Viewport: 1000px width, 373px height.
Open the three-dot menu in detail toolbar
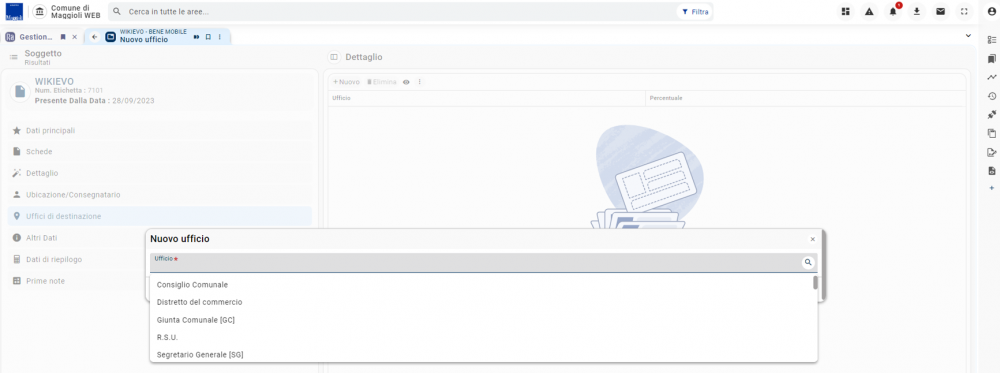pos(419,82)
